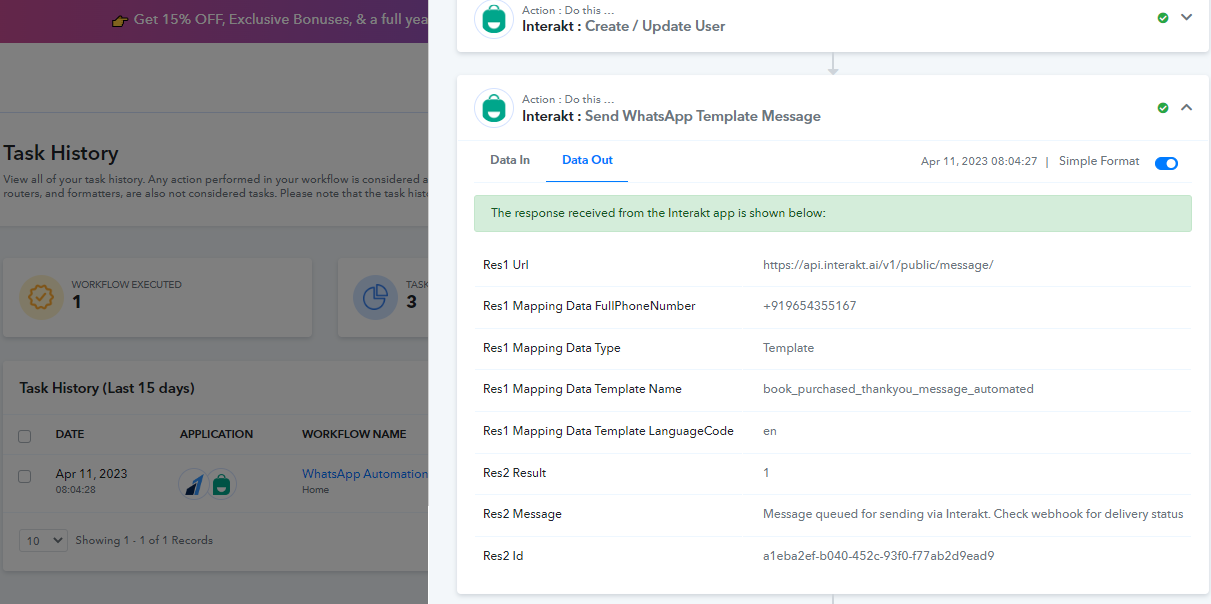1211x604 pixels.
Task: Click the DATE column header
Action: 69,434
